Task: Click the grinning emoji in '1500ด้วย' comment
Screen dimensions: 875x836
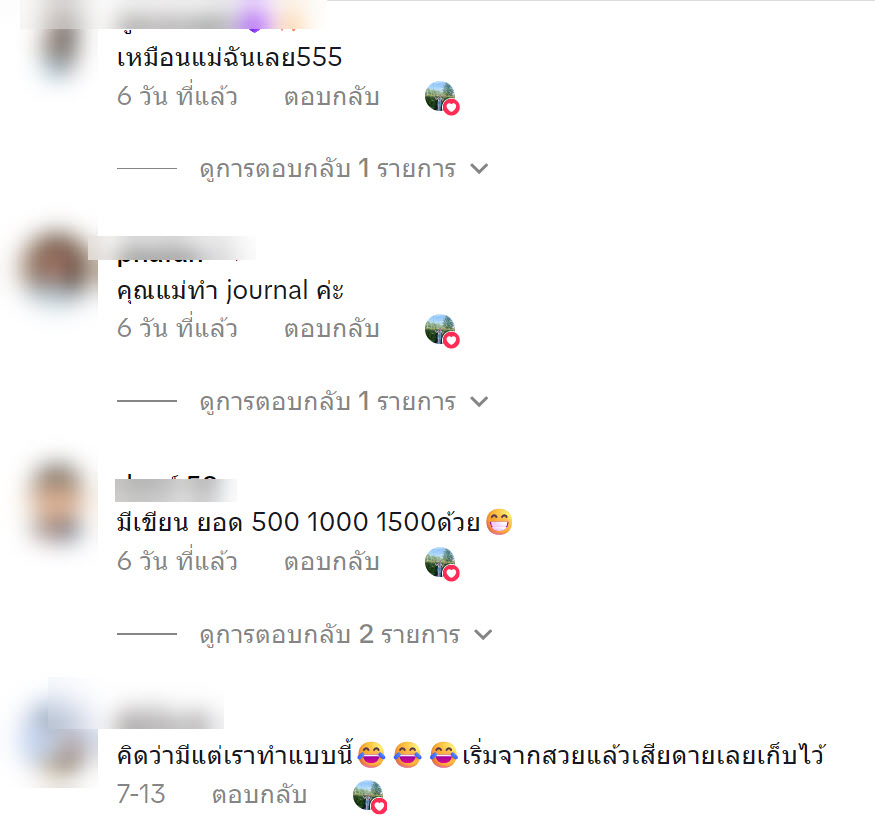Action: point(499,522)
